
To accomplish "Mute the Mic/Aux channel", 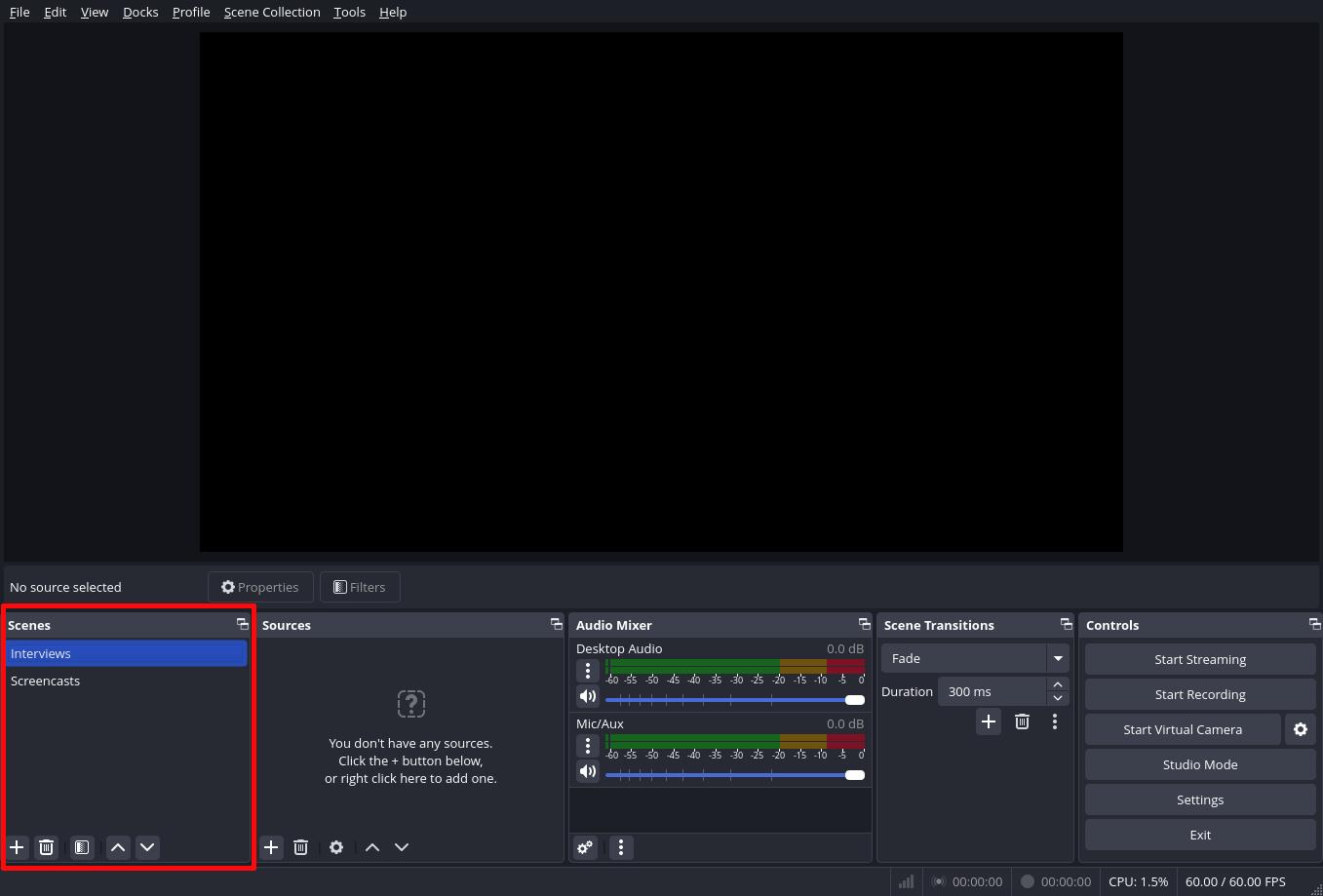I will (588, 771).
